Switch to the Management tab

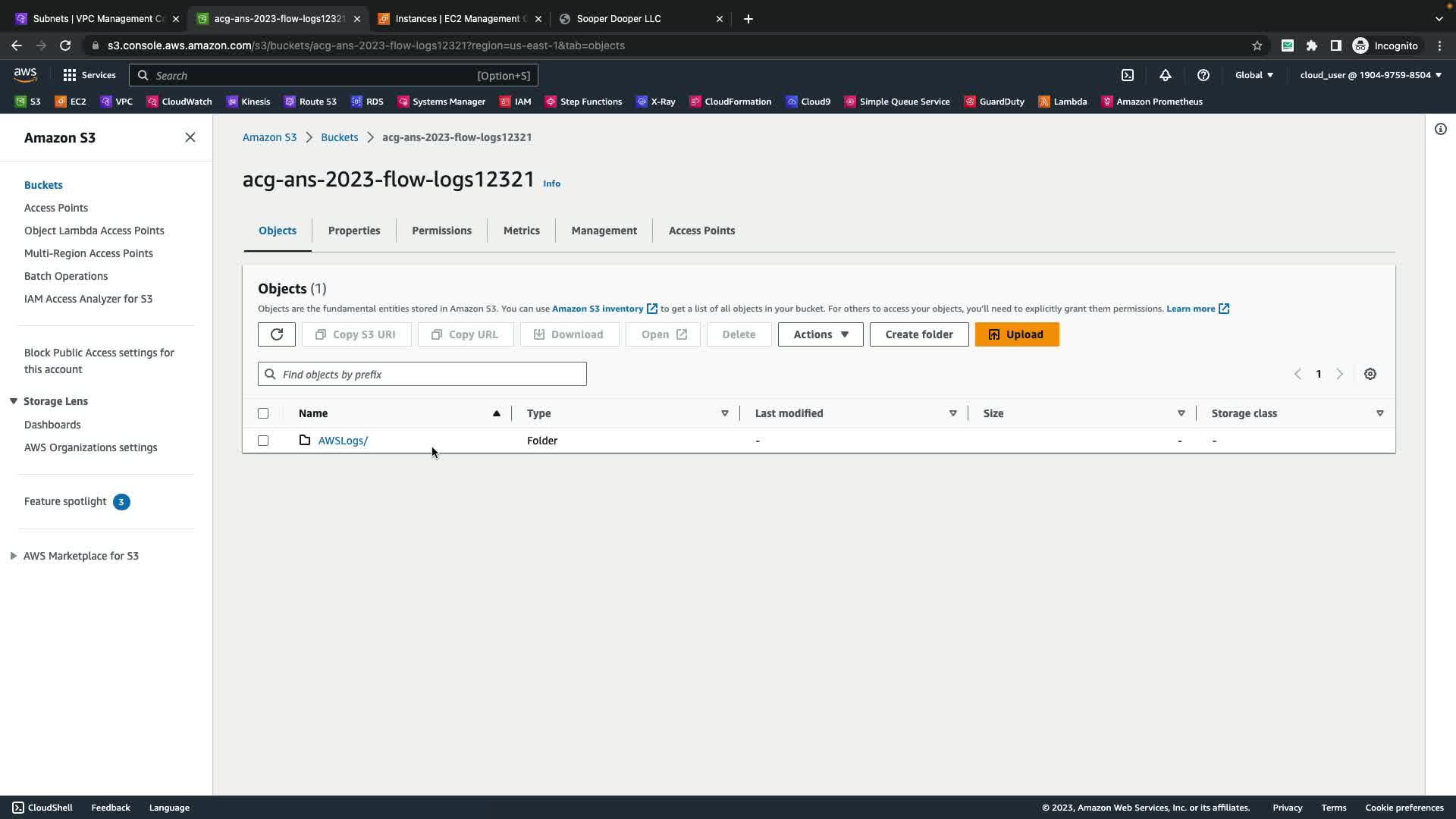604,231
